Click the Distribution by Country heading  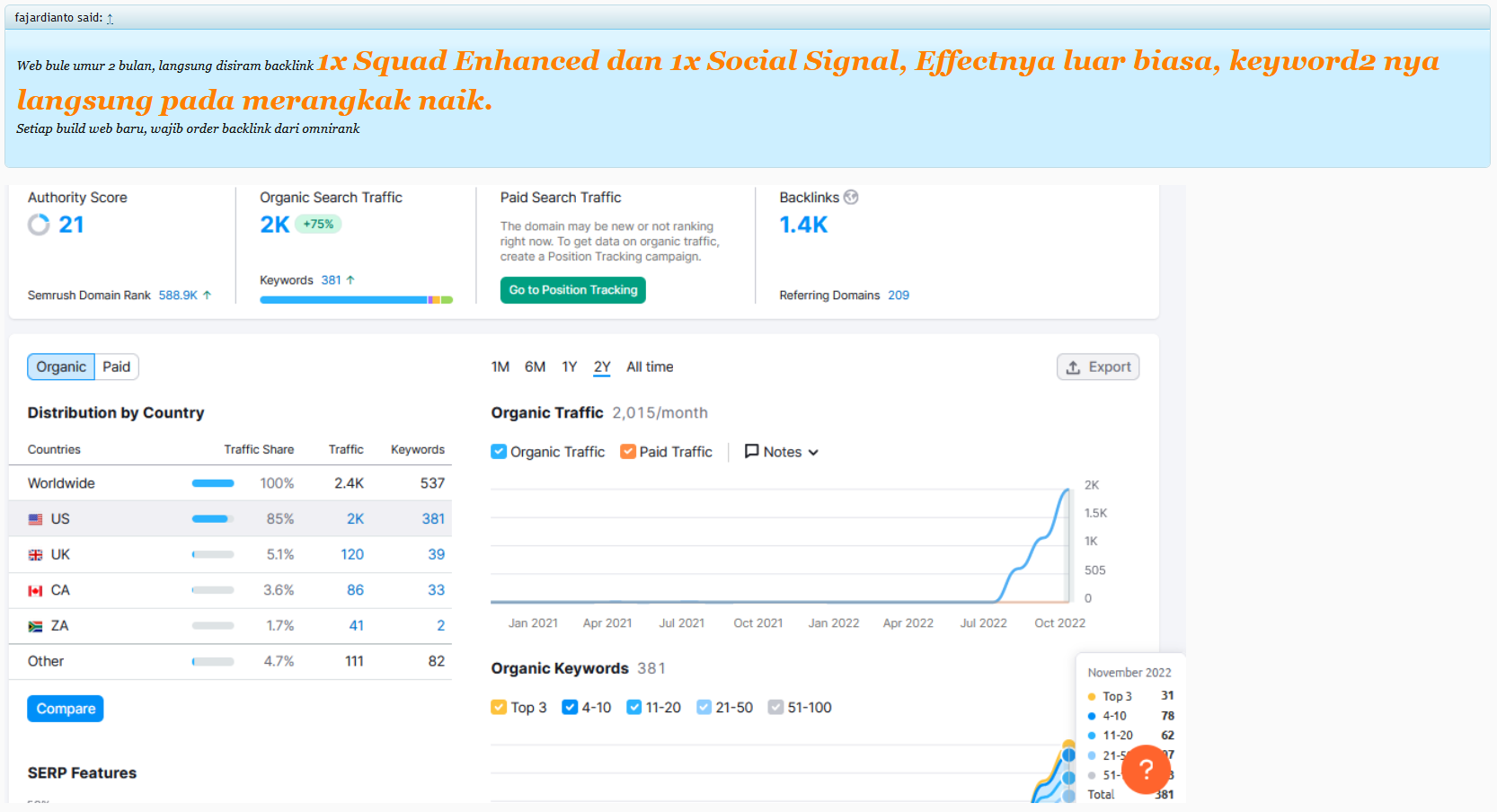(116, 412)
